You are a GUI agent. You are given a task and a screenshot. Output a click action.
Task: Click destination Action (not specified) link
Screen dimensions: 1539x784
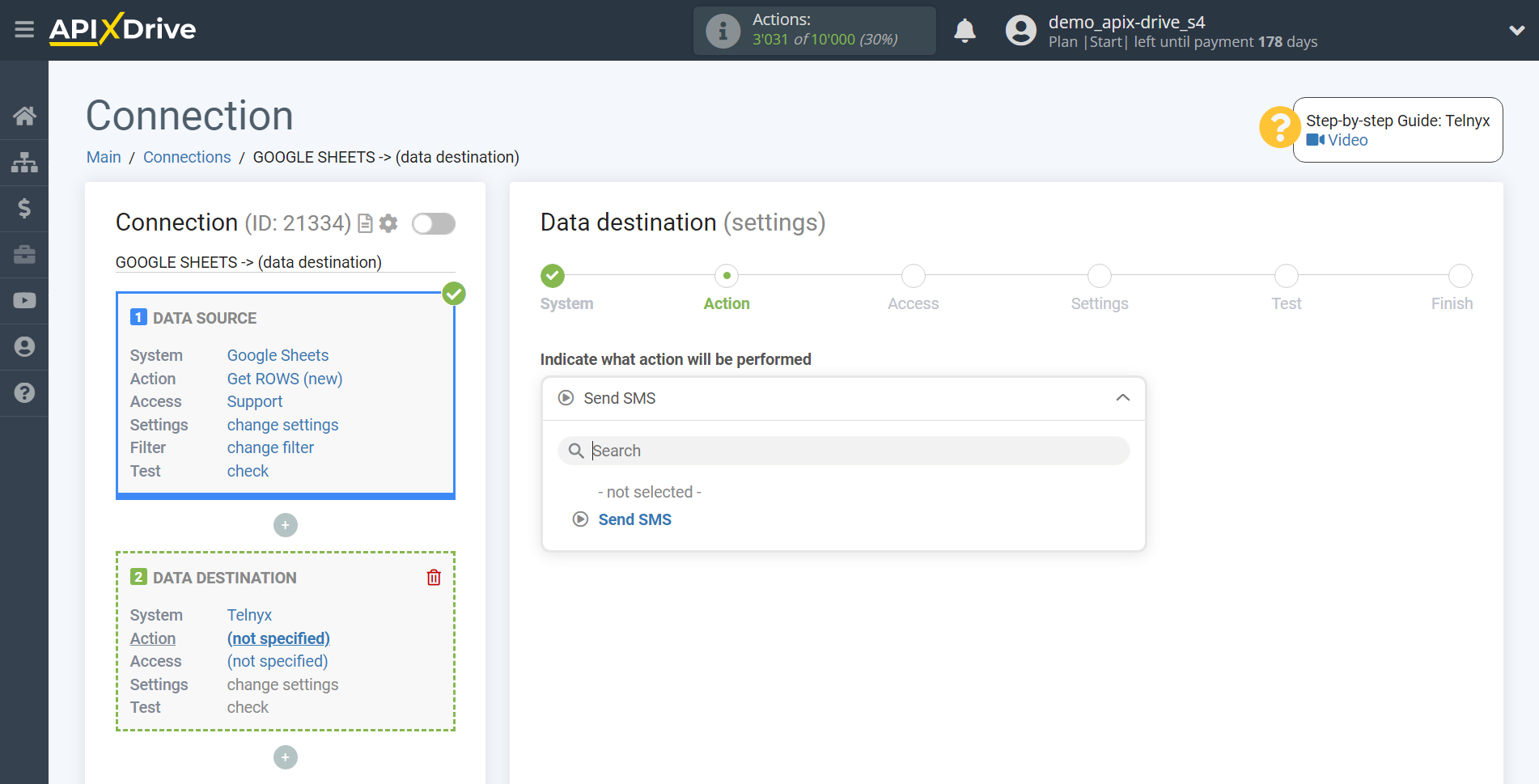click(278, 638)
